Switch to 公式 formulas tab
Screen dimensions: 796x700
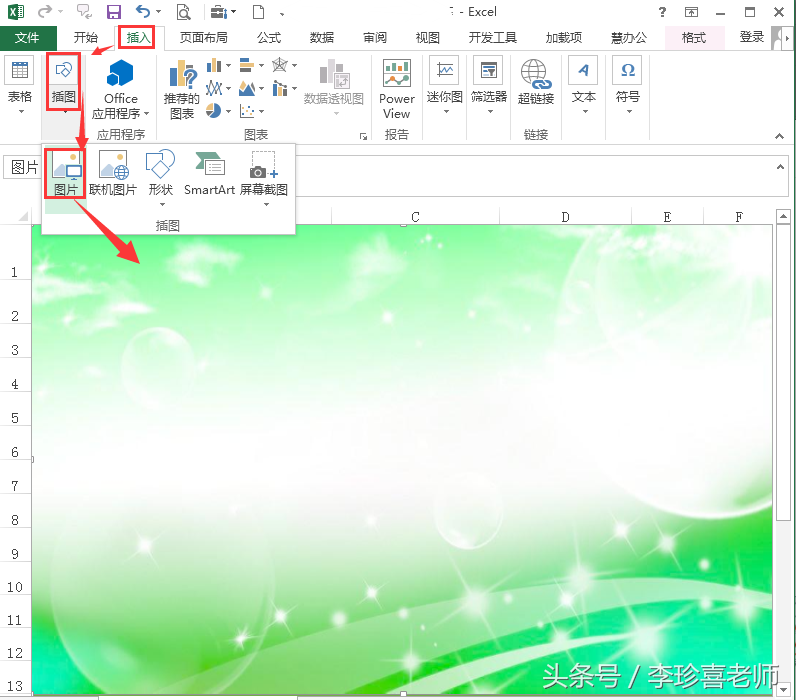(269, 38)
